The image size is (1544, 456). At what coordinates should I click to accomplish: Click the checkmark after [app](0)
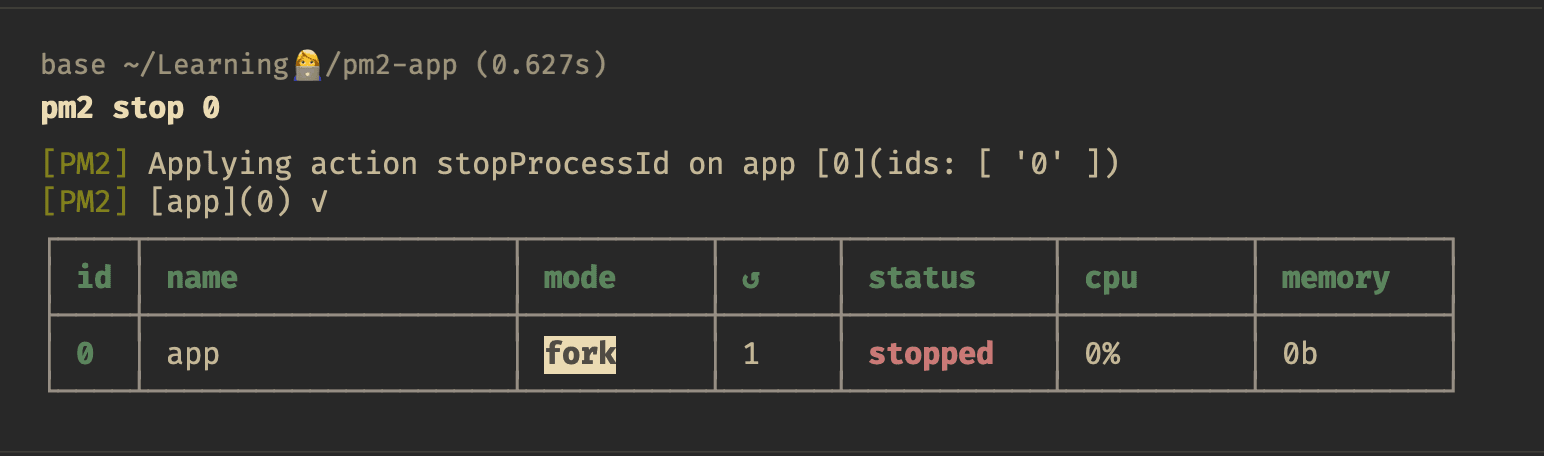pos(318,203)
